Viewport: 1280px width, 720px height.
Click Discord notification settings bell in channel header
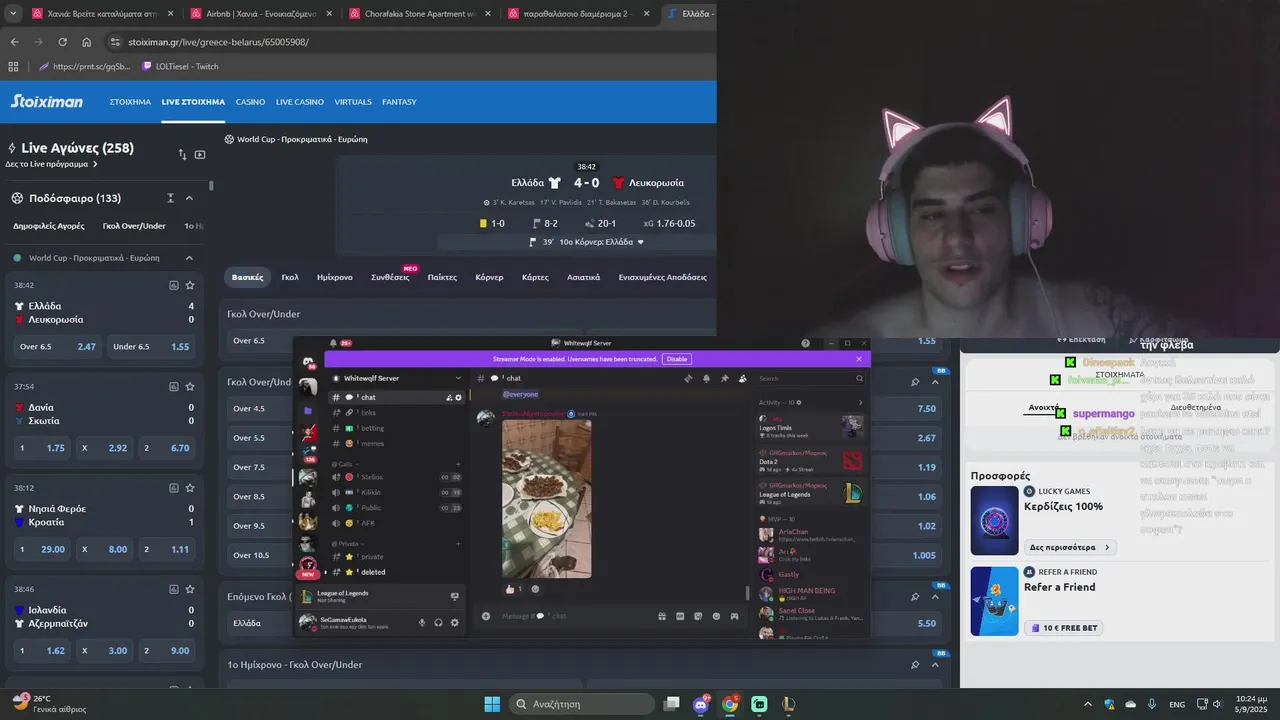(x=706, y=378)
